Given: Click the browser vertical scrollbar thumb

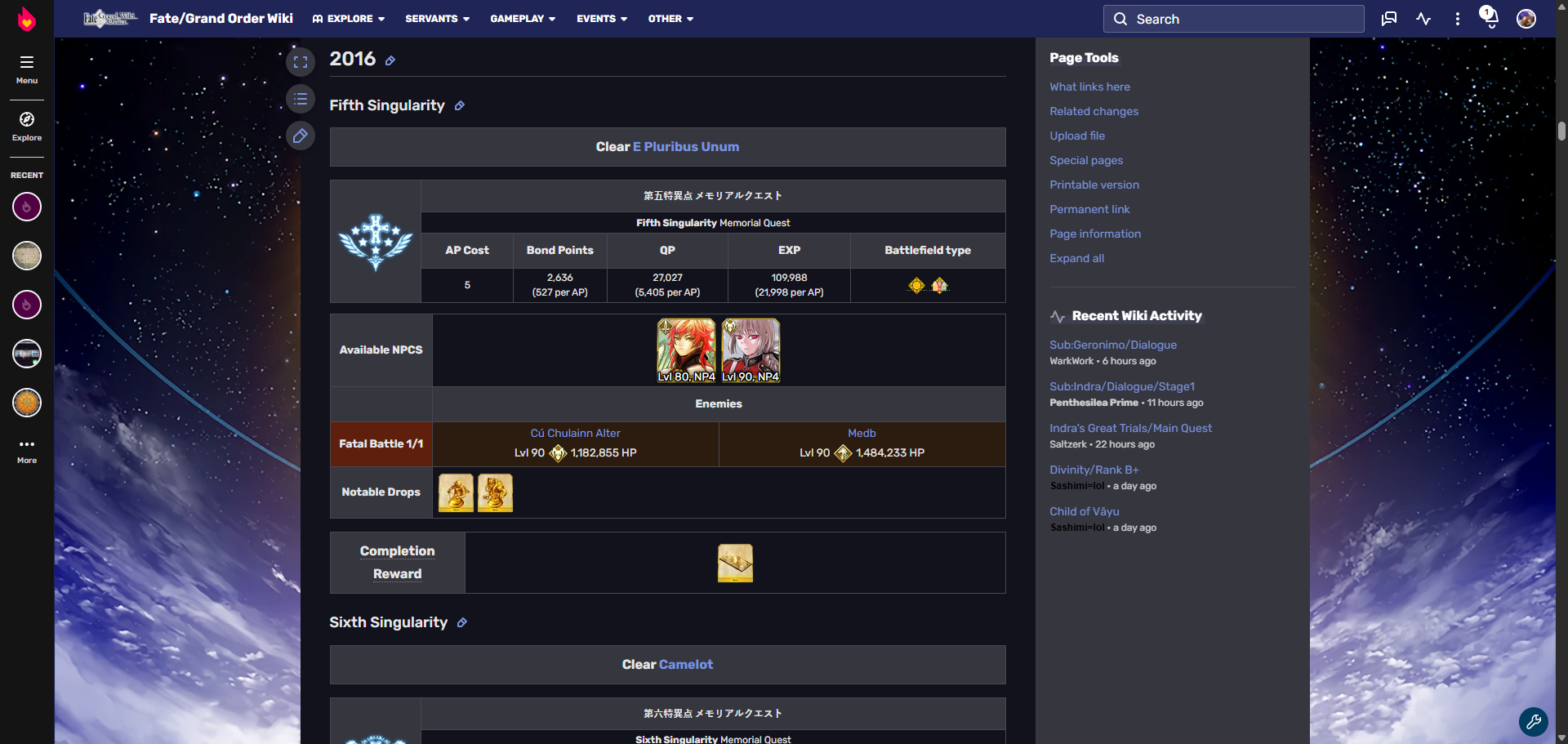Looking at the screenshot, I should (x=1561, y=131).
